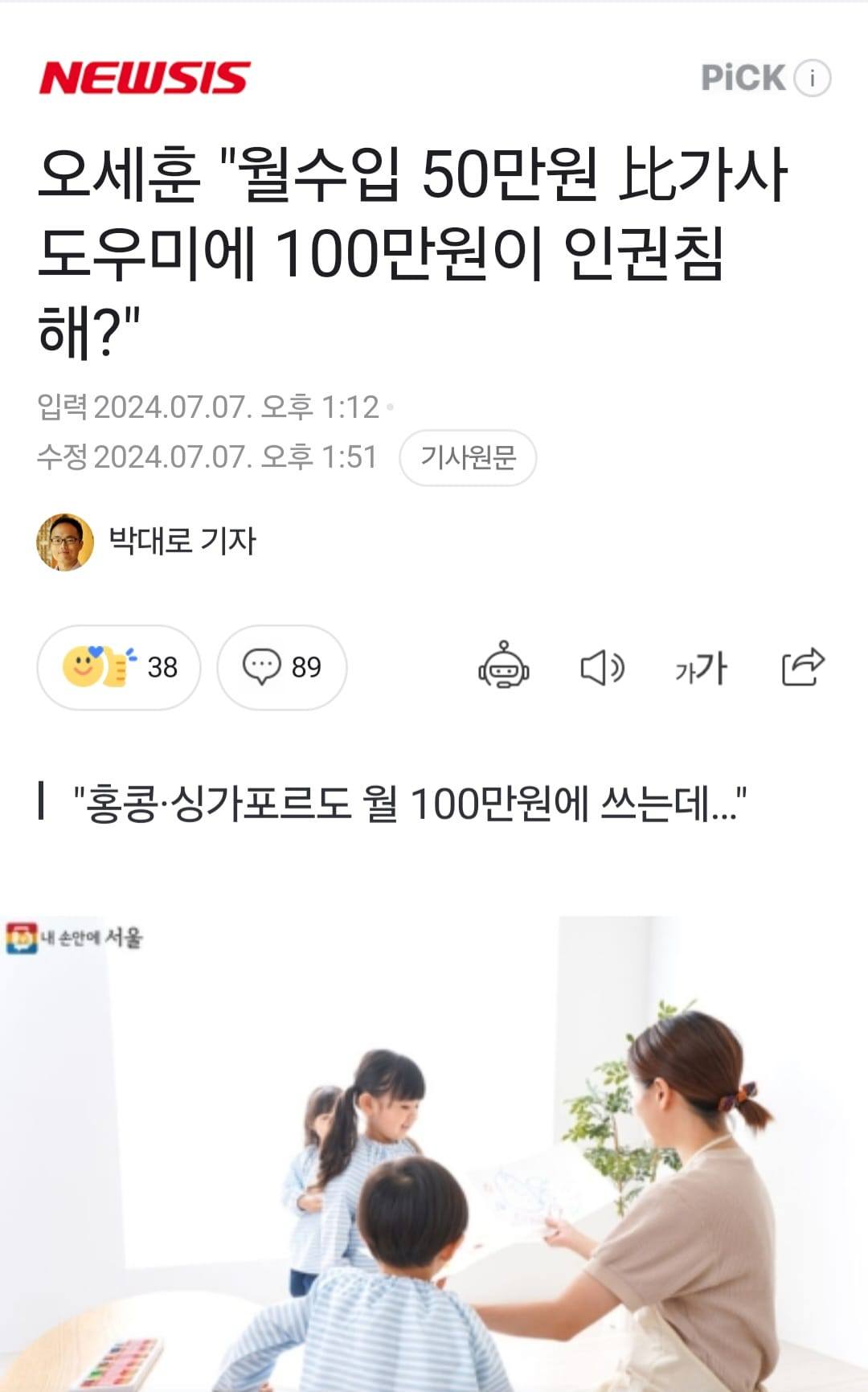
Task: Open the NEWSIS logo link
Action: pyautogui.click(x=145, y=78)
